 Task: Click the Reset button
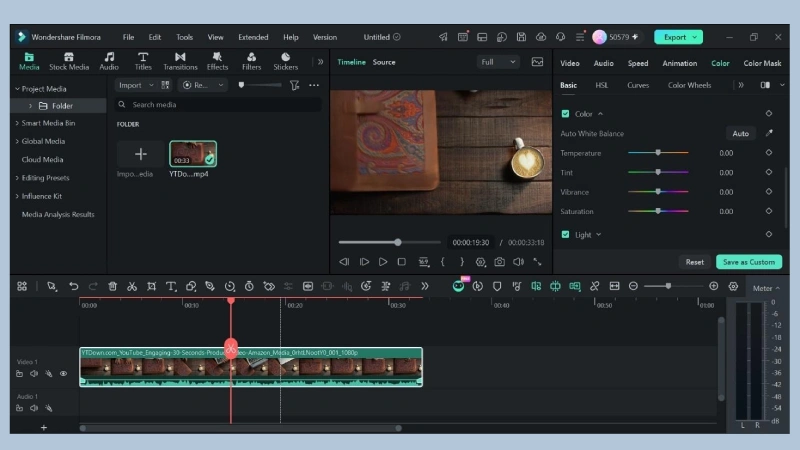pyautogui.click(x=694, y=262)
